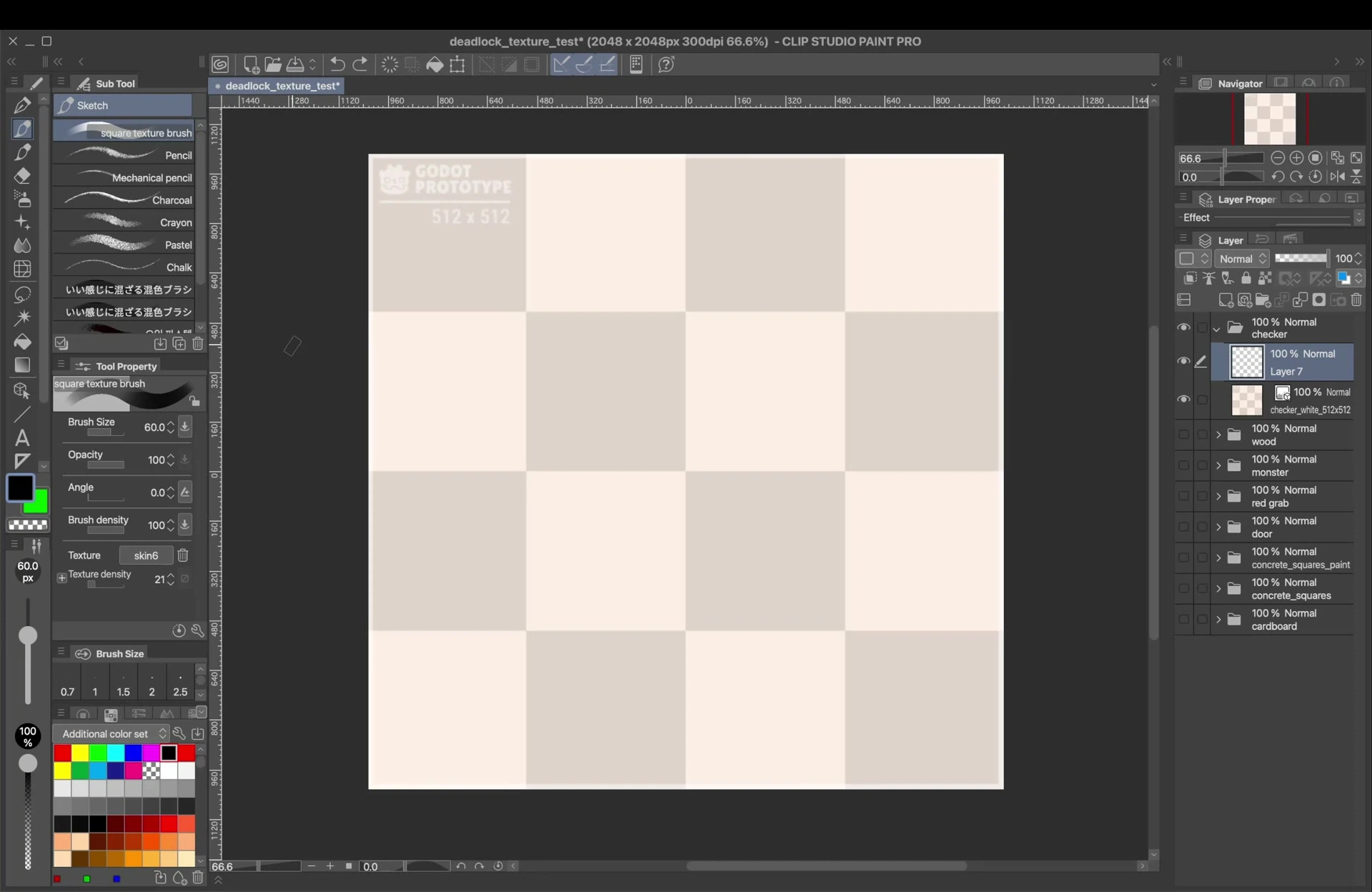Image resolution: width=1372 pixels, height=892 pixels.
Task: Hide the checker folder layer
Action: click(1183, 327)
